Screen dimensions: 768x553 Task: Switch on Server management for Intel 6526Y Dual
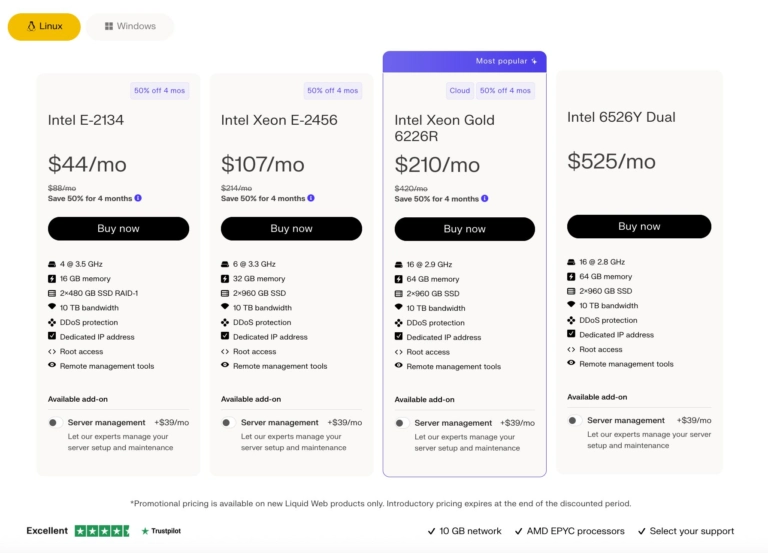574,421
